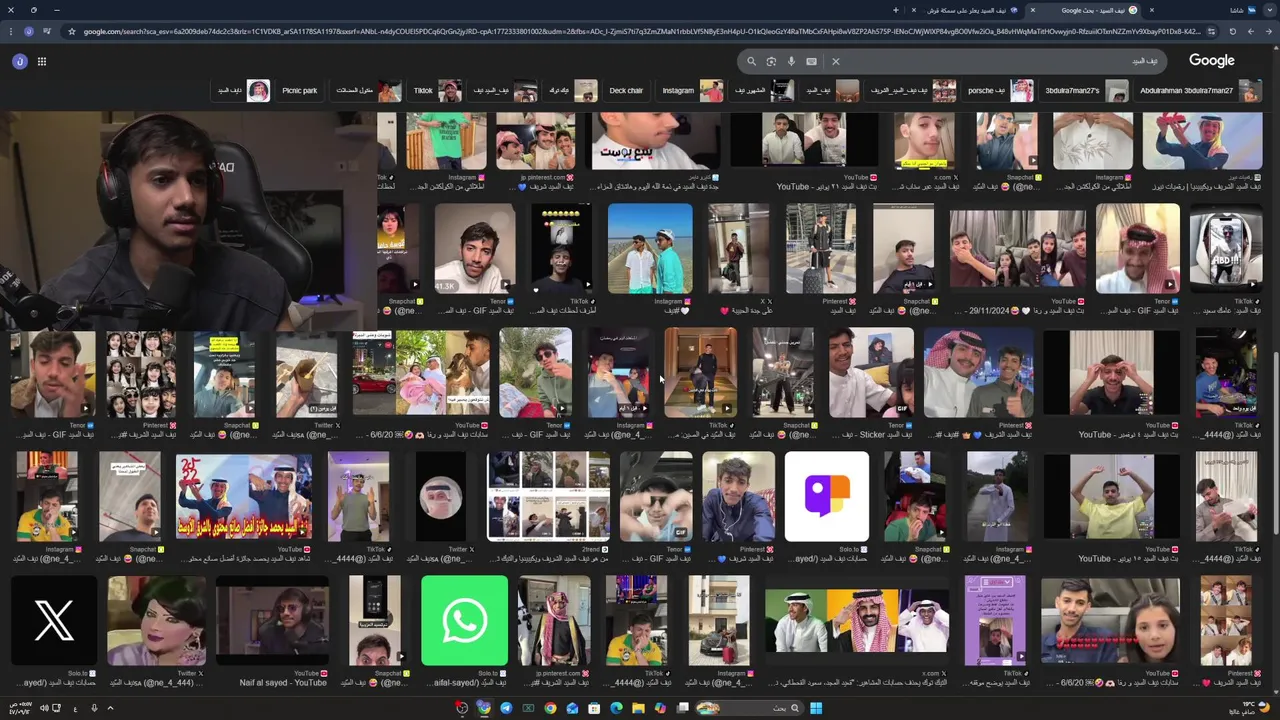This screenshot has height=720, width=1280.
Task: Open Google Lens image search icon
Action: 771,61
